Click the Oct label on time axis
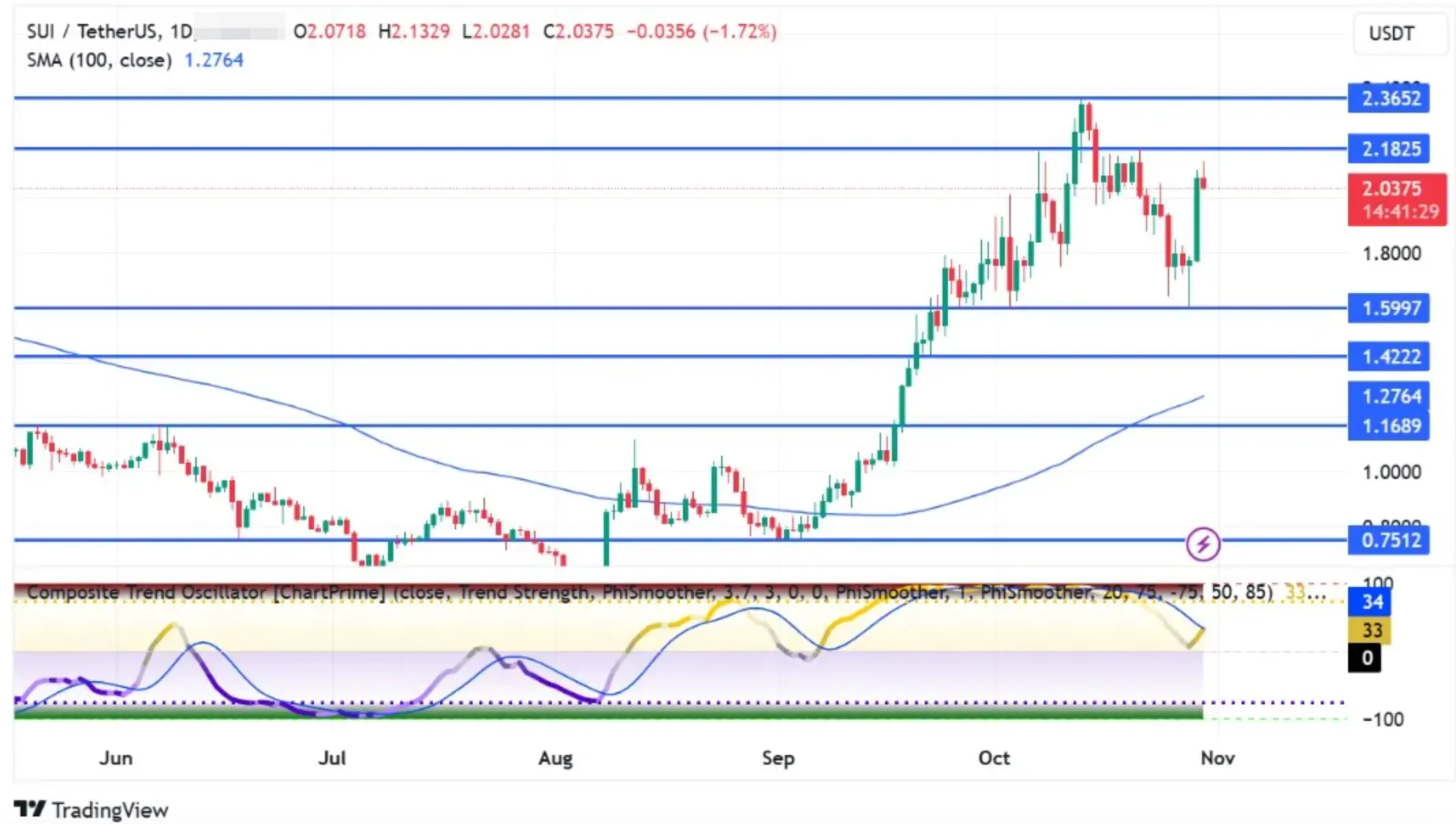 tap(994, 758)
